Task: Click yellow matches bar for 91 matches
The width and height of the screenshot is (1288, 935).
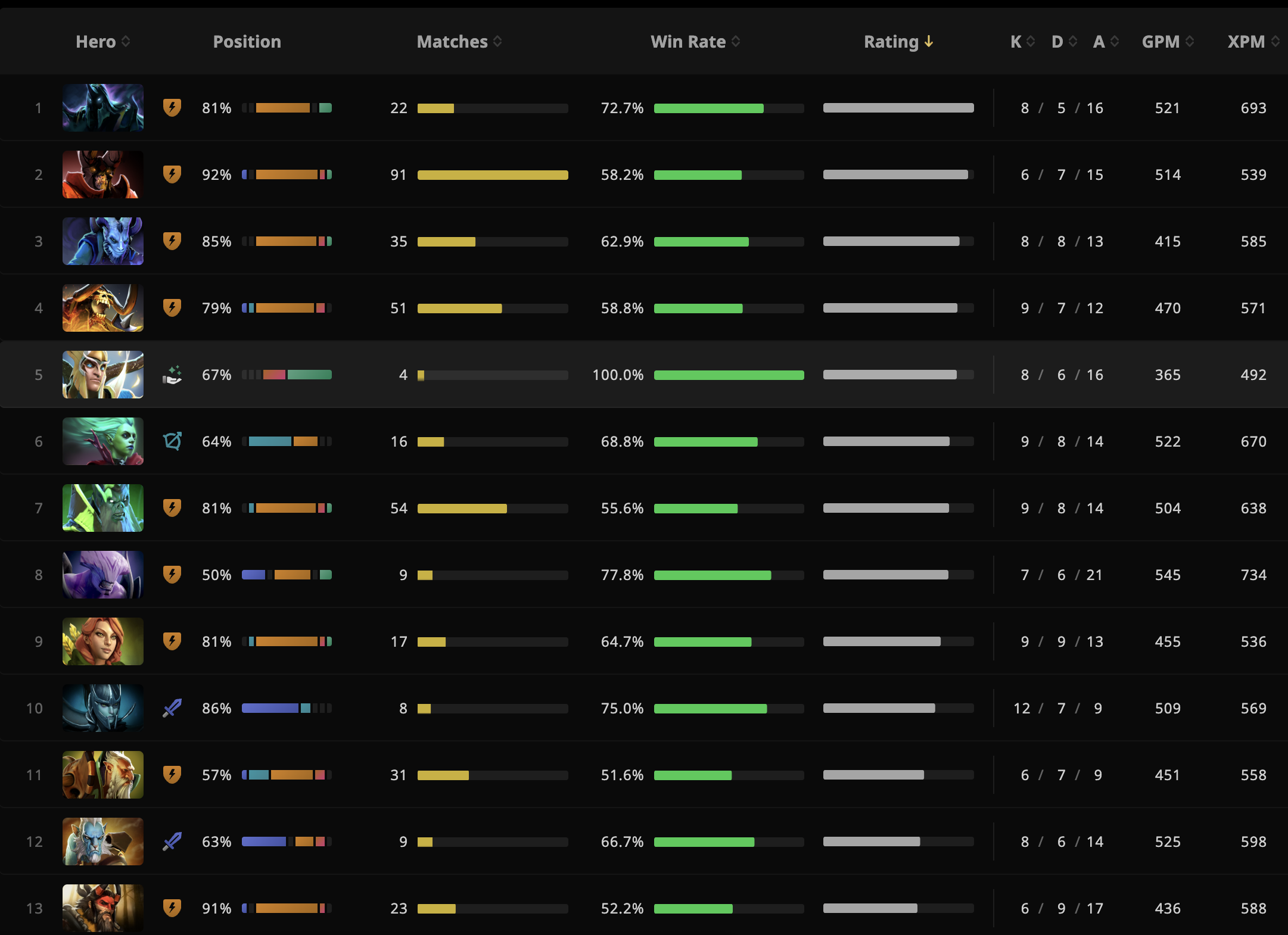Action: [493, 175]
